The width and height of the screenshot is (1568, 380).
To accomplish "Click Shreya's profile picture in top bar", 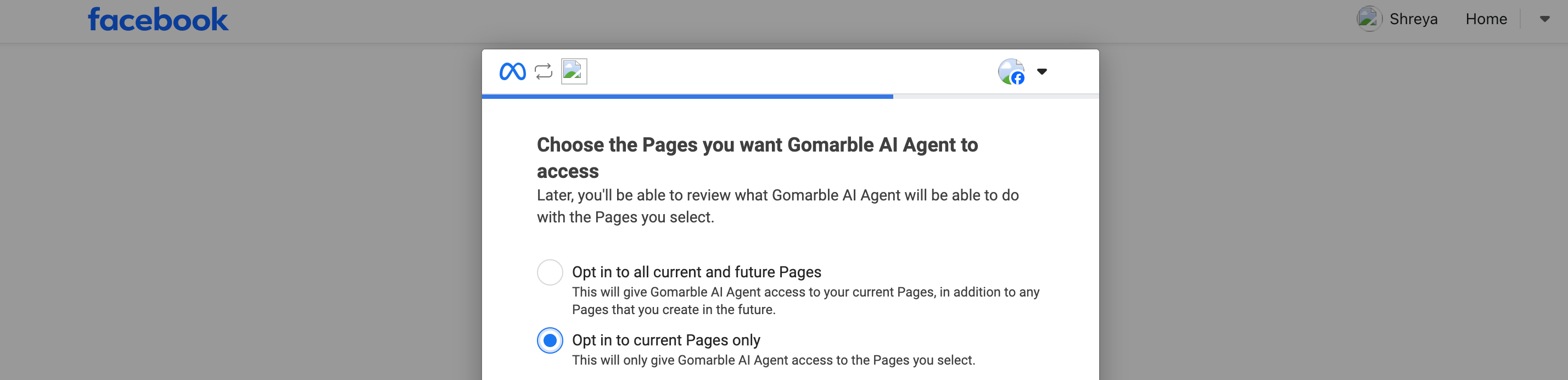I will click(x=1369, y=19).
